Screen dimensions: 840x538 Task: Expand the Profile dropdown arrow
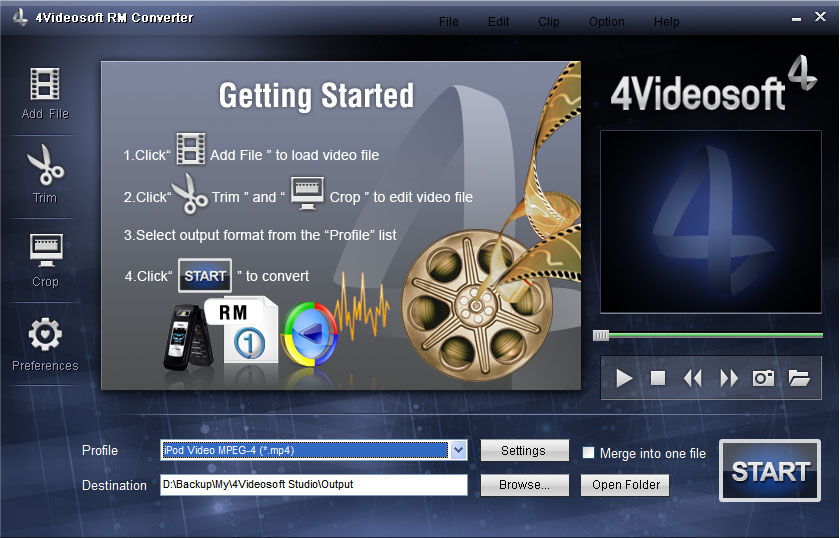458,450
